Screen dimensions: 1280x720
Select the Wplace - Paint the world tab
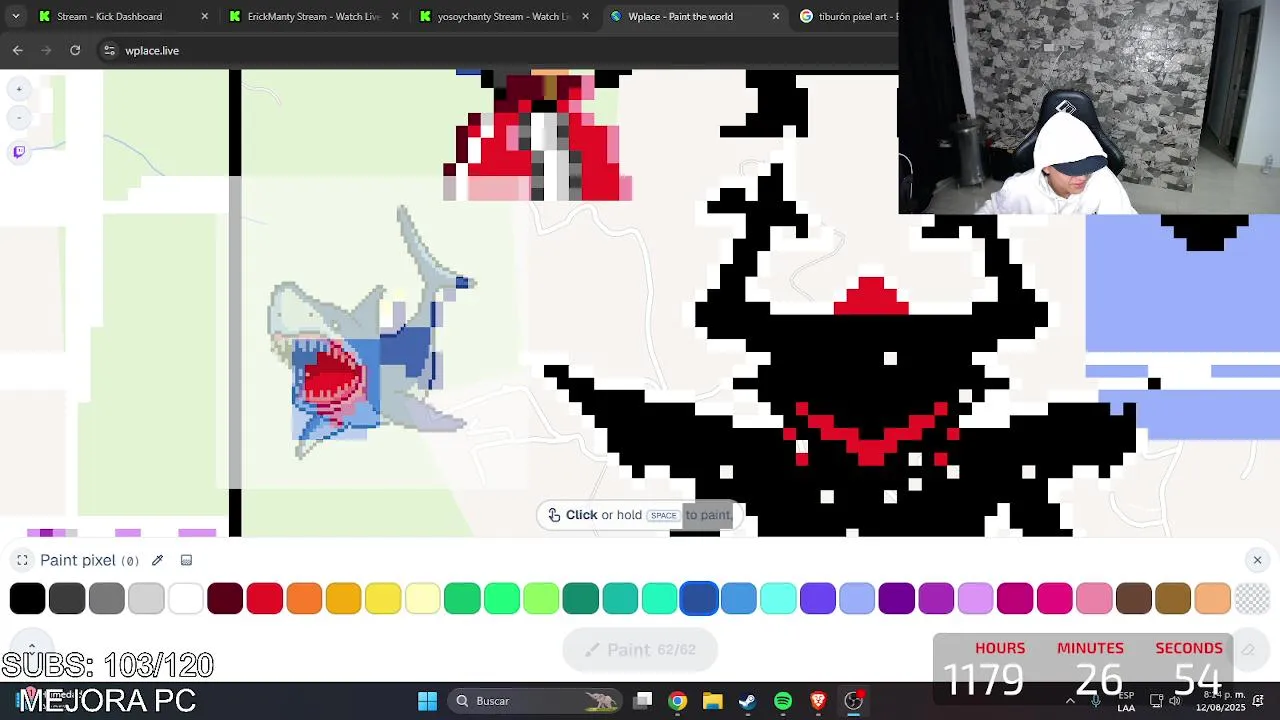click(x=696, y=16)
